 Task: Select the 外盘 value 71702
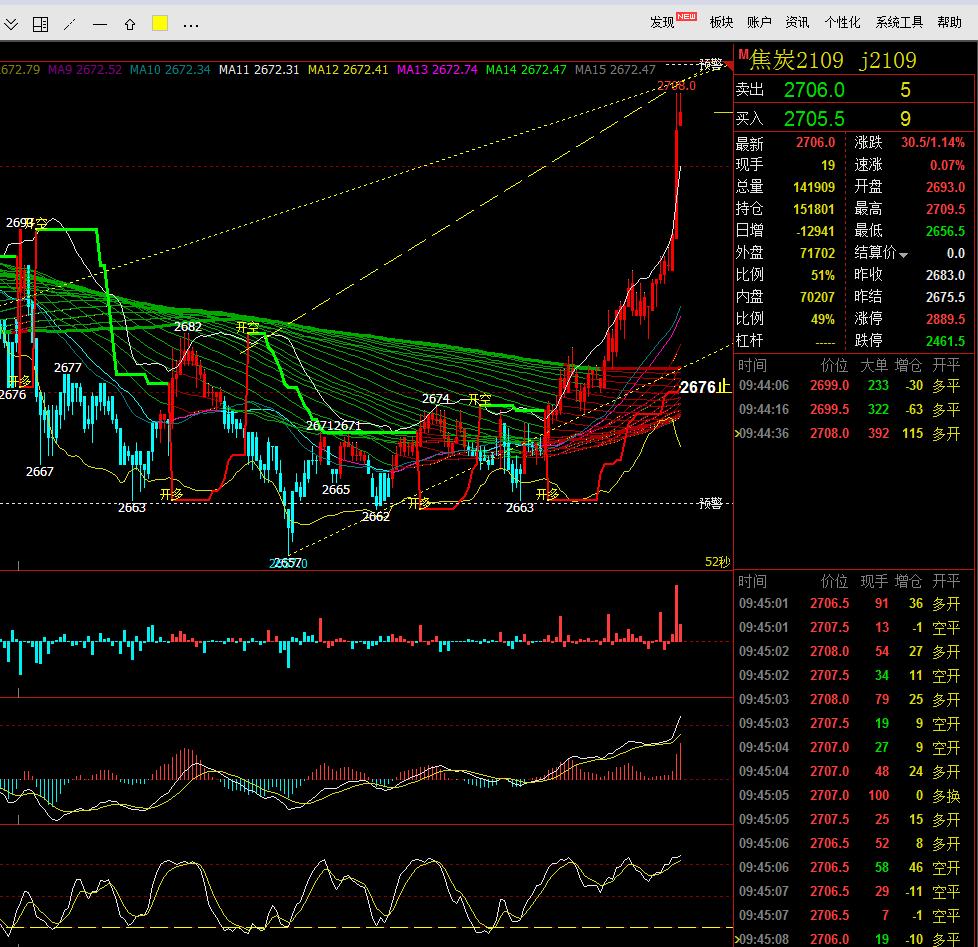coord(817,253)
